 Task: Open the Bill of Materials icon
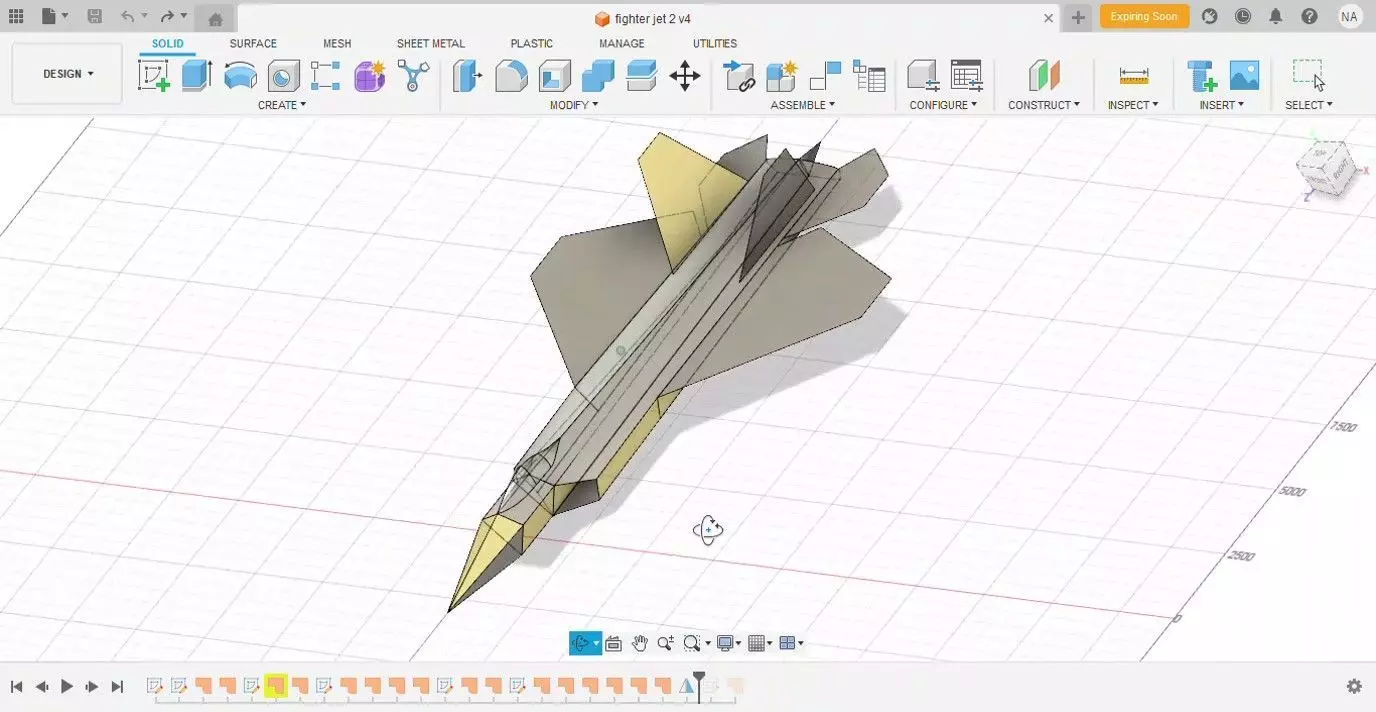pyautogui.click(x=869, y=76)
